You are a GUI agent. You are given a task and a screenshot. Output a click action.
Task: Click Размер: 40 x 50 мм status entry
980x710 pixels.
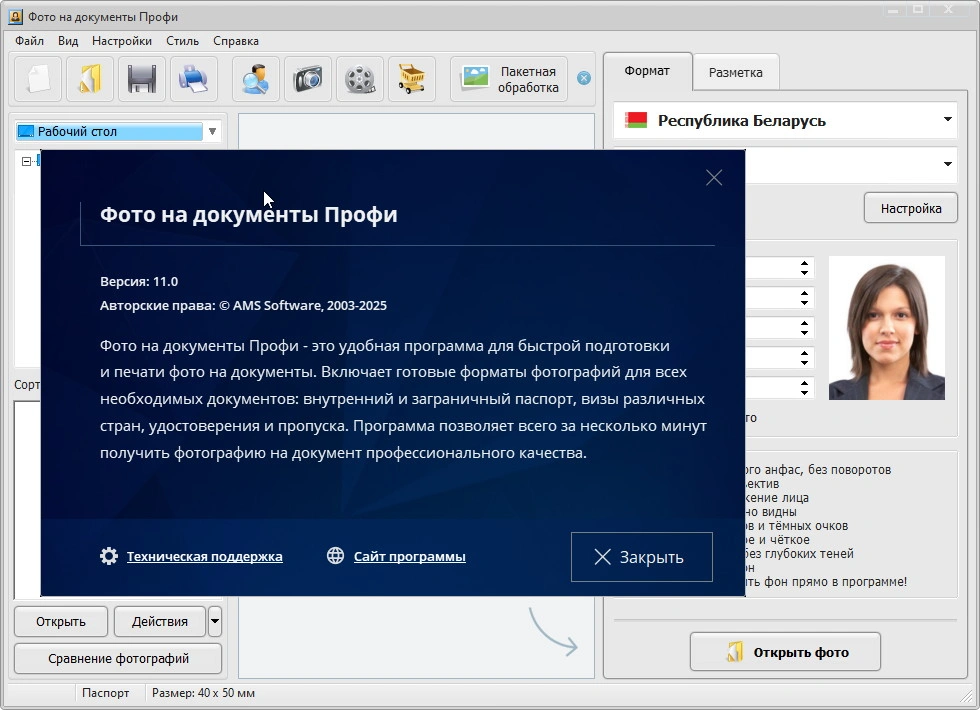coord(203,692)
